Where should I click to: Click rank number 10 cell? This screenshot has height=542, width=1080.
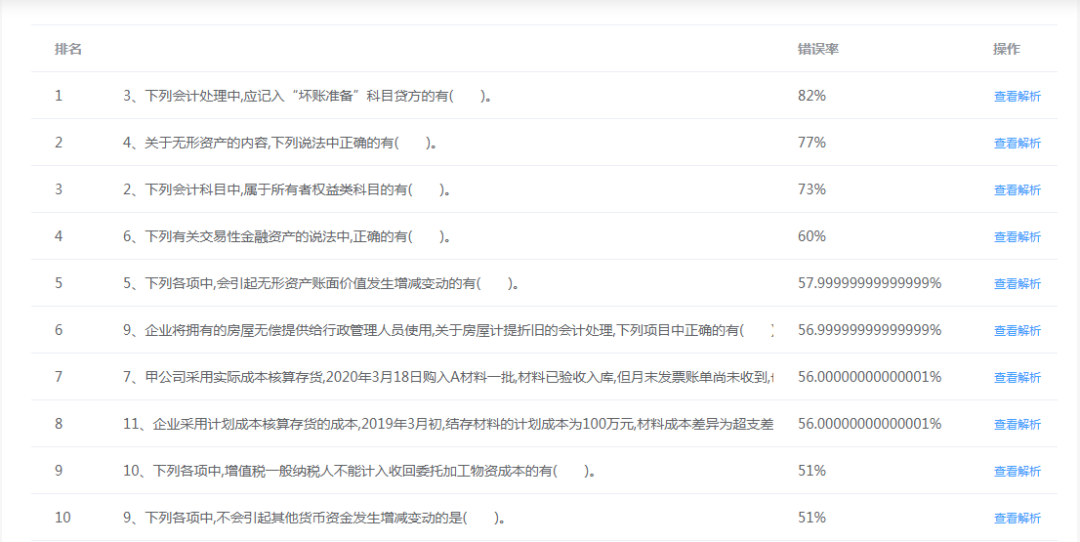tap(63, 518)
